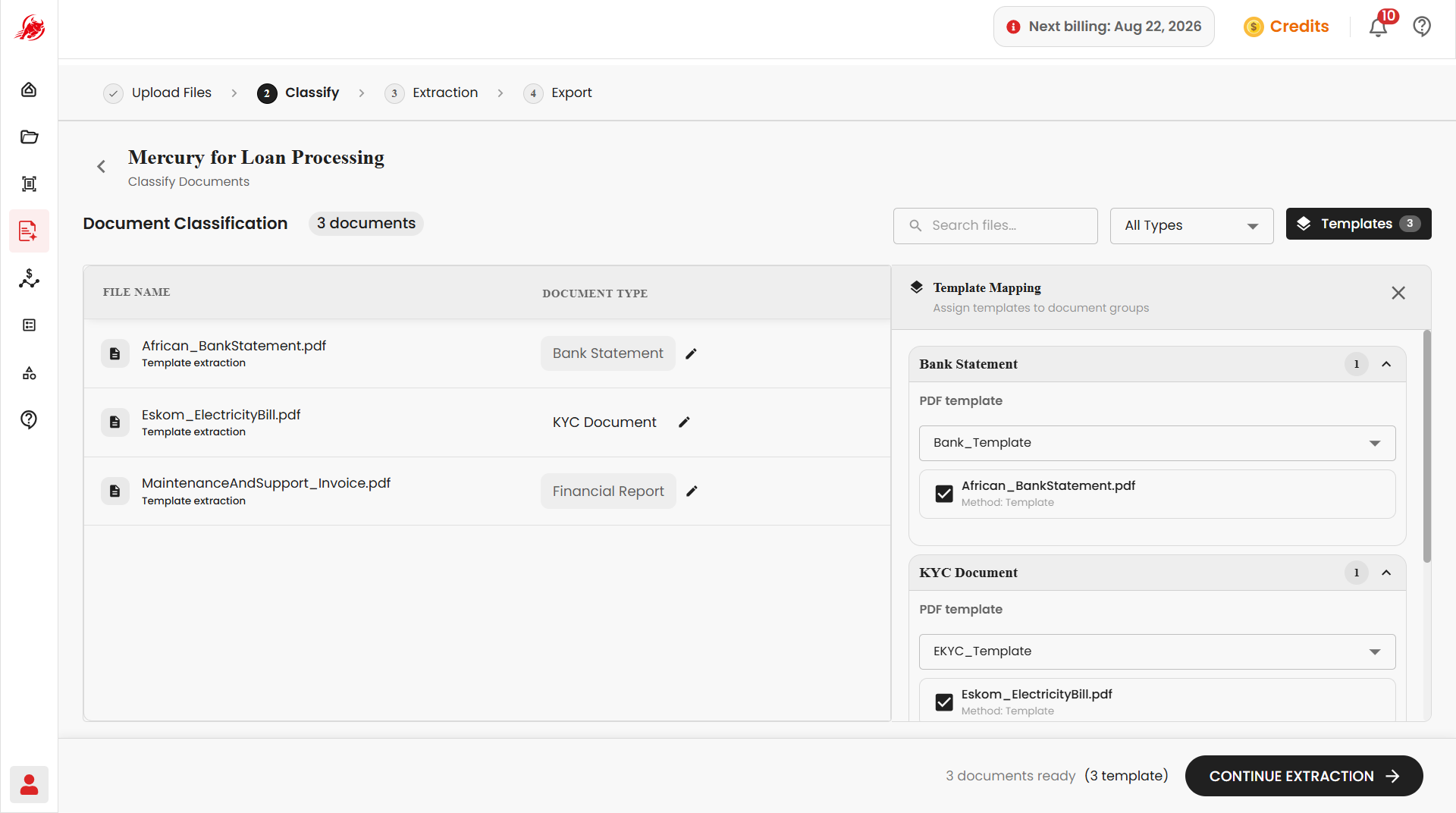Go back using the left chevron
The image size is (1456, 813).
101,167
